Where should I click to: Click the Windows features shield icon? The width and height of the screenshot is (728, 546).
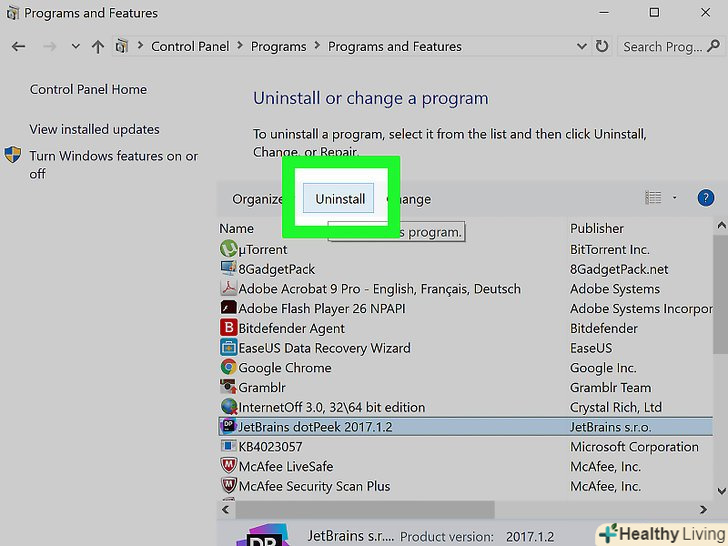[x=13, y=155]
